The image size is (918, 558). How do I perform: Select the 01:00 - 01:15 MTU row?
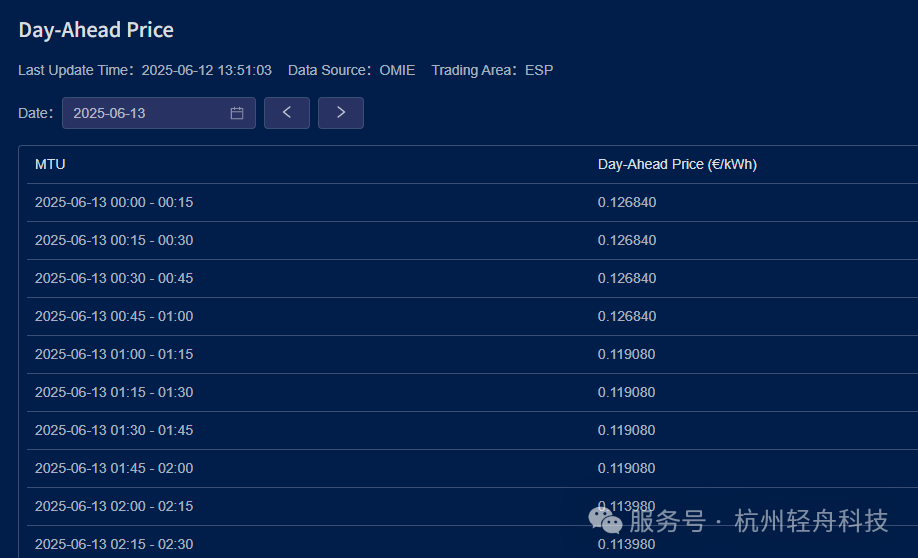click(x=114, y=354)
